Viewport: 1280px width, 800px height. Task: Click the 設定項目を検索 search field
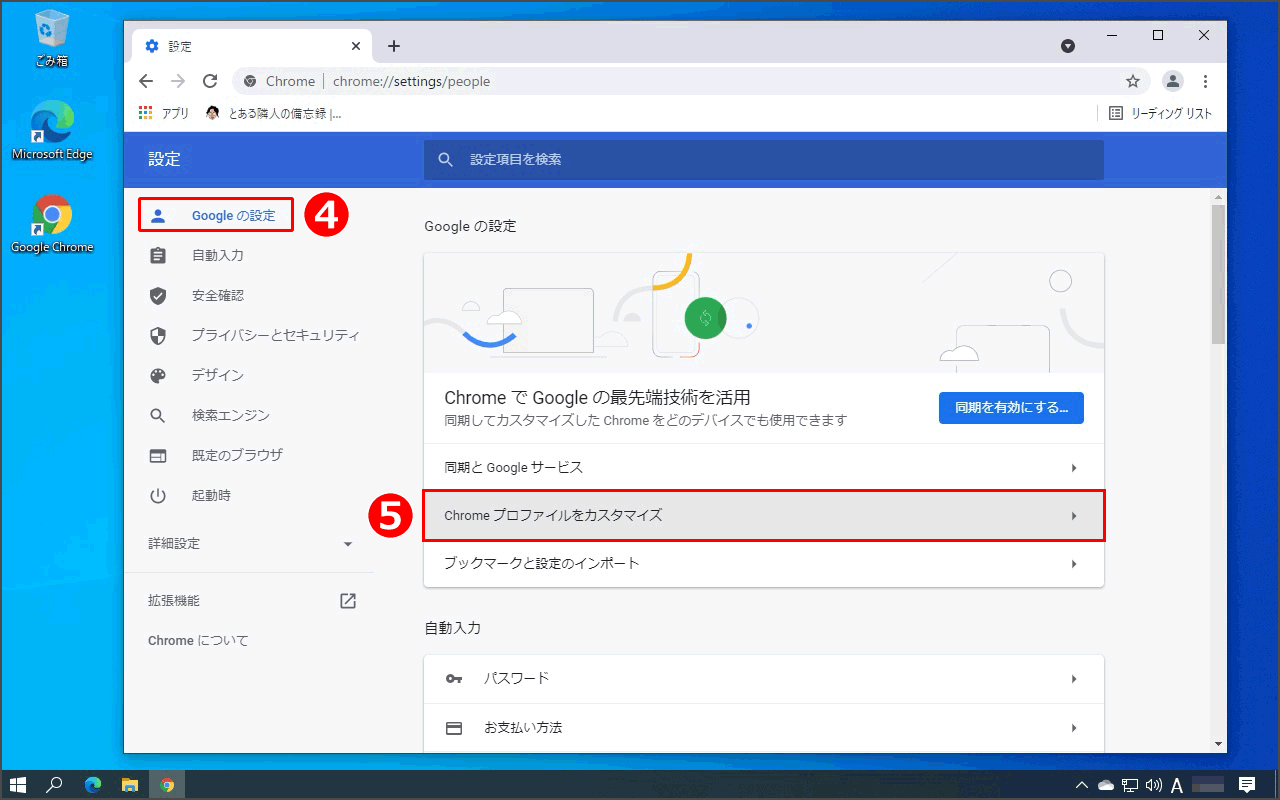(764, 160)
